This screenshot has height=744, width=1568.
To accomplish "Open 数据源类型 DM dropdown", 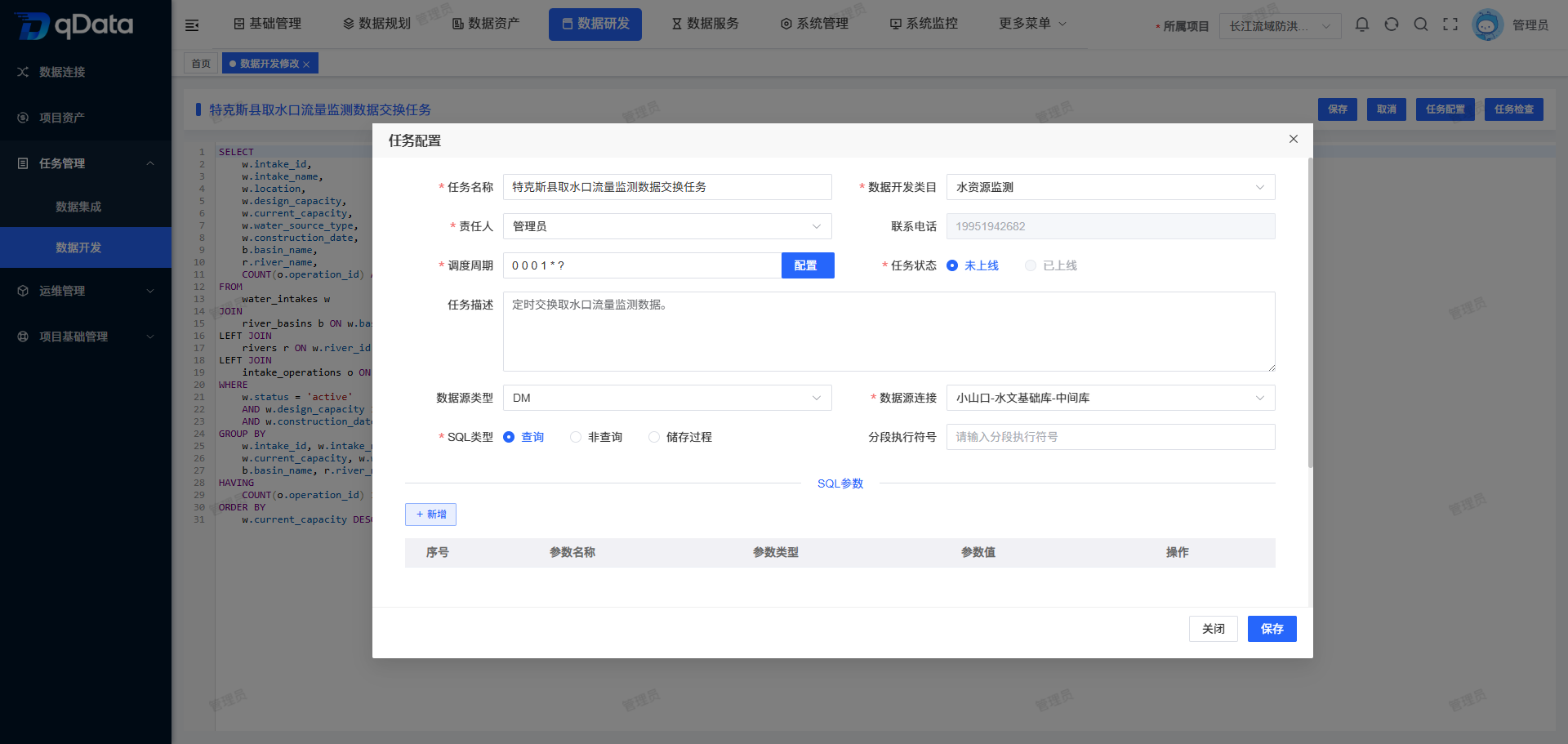I will (667, 398).
